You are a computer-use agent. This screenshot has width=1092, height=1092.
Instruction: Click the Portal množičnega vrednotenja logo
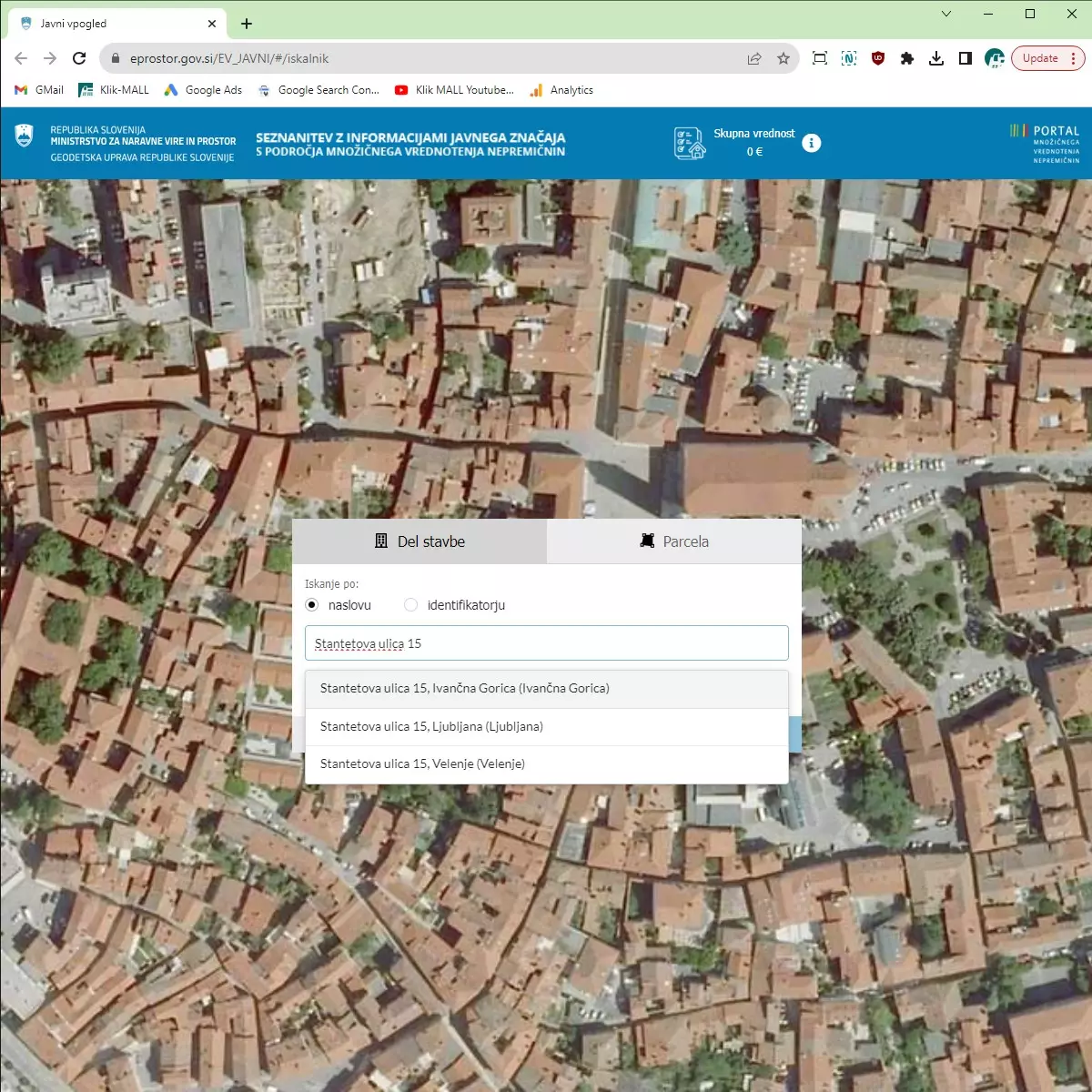click(1045, 144)
